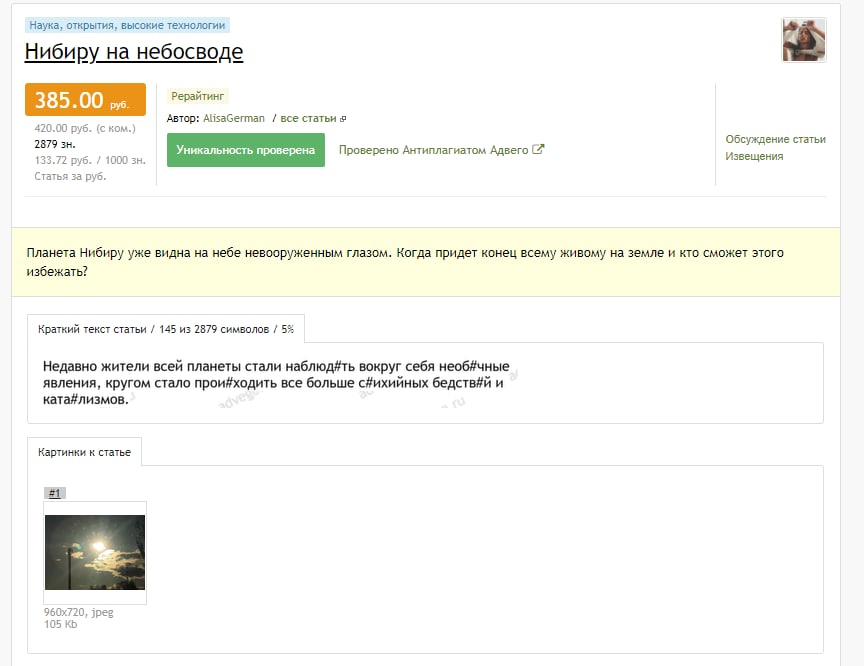Open 'Обсуждение статьи' link
Screen dimensions: 864x666
775,139
